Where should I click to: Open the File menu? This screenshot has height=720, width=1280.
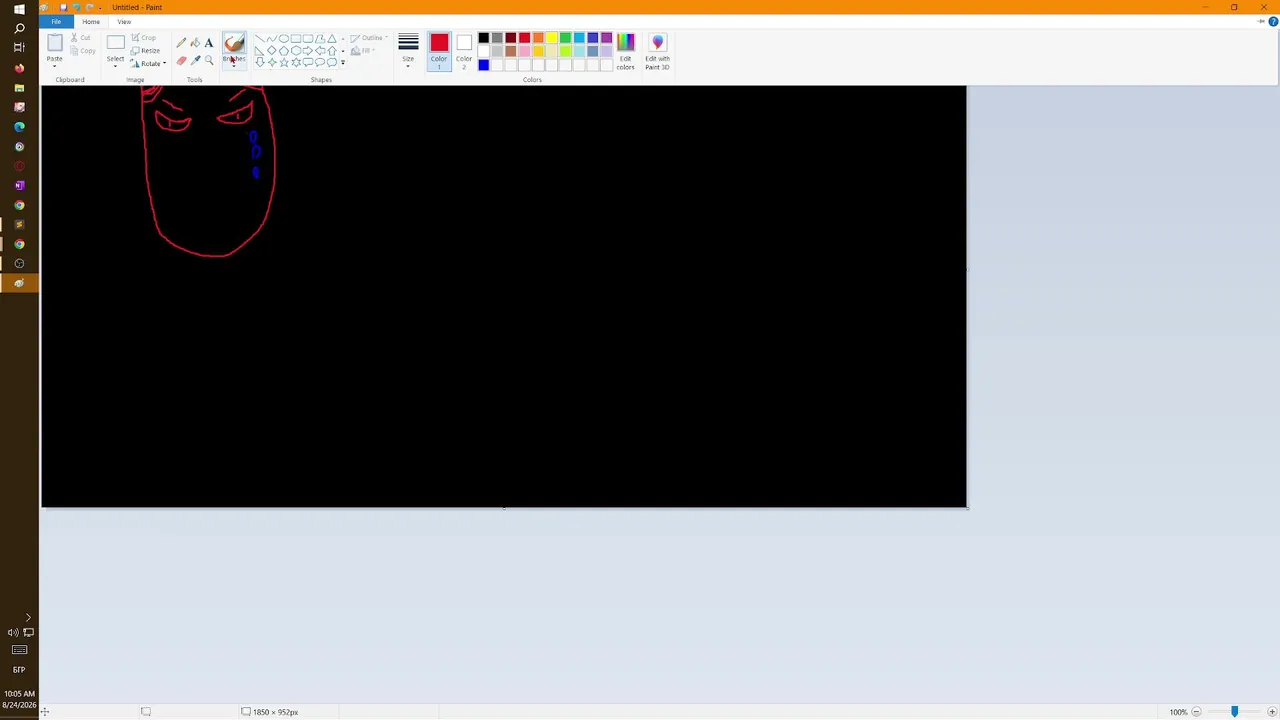click(x=56, y=21)
